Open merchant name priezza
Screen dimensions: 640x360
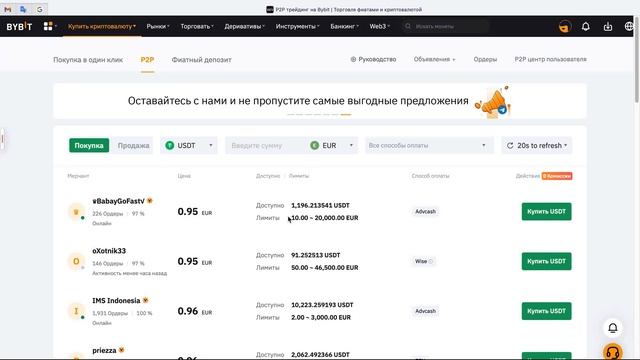[104, 350]
